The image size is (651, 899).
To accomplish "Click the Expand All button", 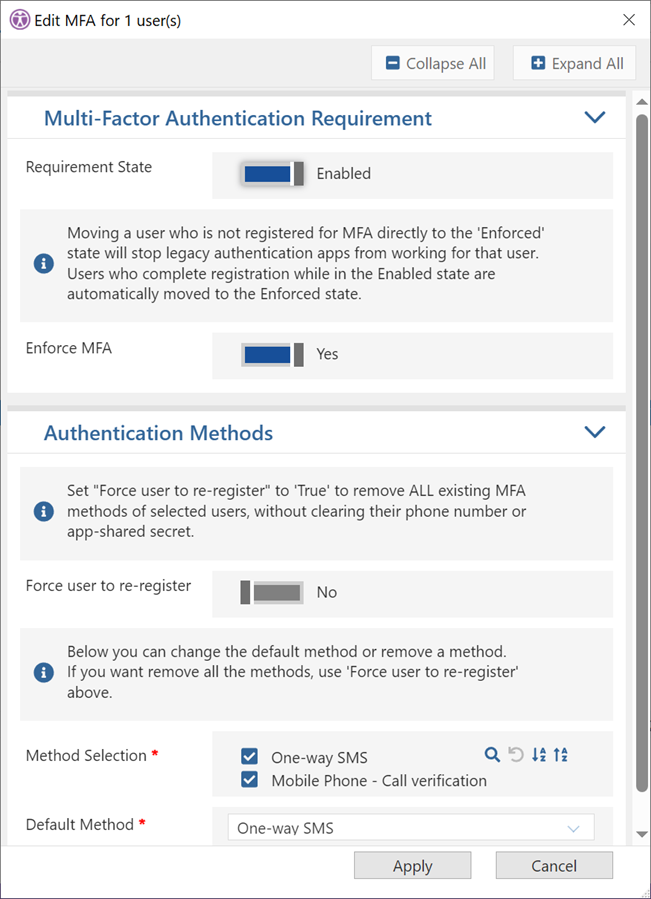I will (574, 63).
